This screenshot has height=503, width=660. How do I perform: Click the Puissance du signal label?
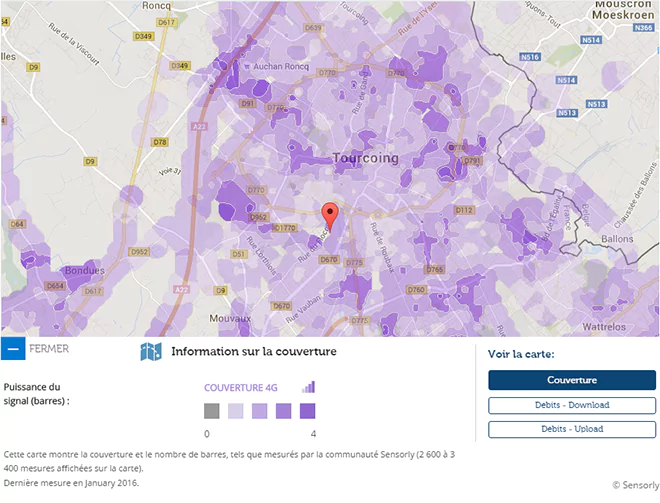36,394
